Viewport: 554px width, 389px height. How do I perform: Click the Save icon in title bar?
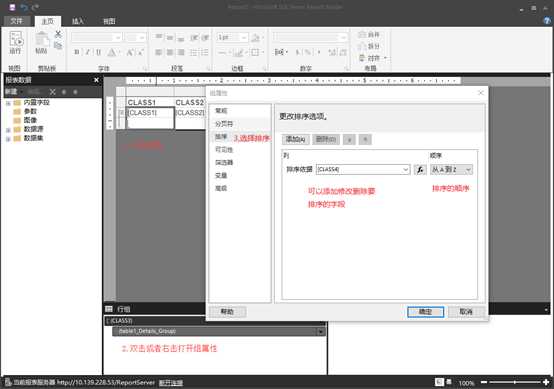[x=12, y=7]
